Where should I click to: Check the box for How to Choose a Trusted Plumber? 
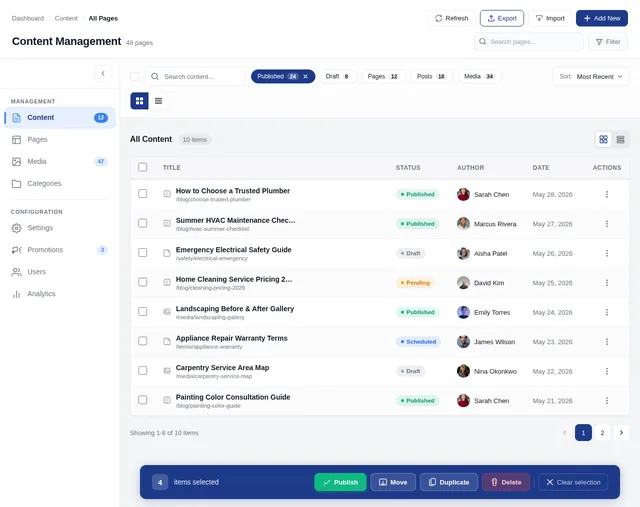coord(142,193)
